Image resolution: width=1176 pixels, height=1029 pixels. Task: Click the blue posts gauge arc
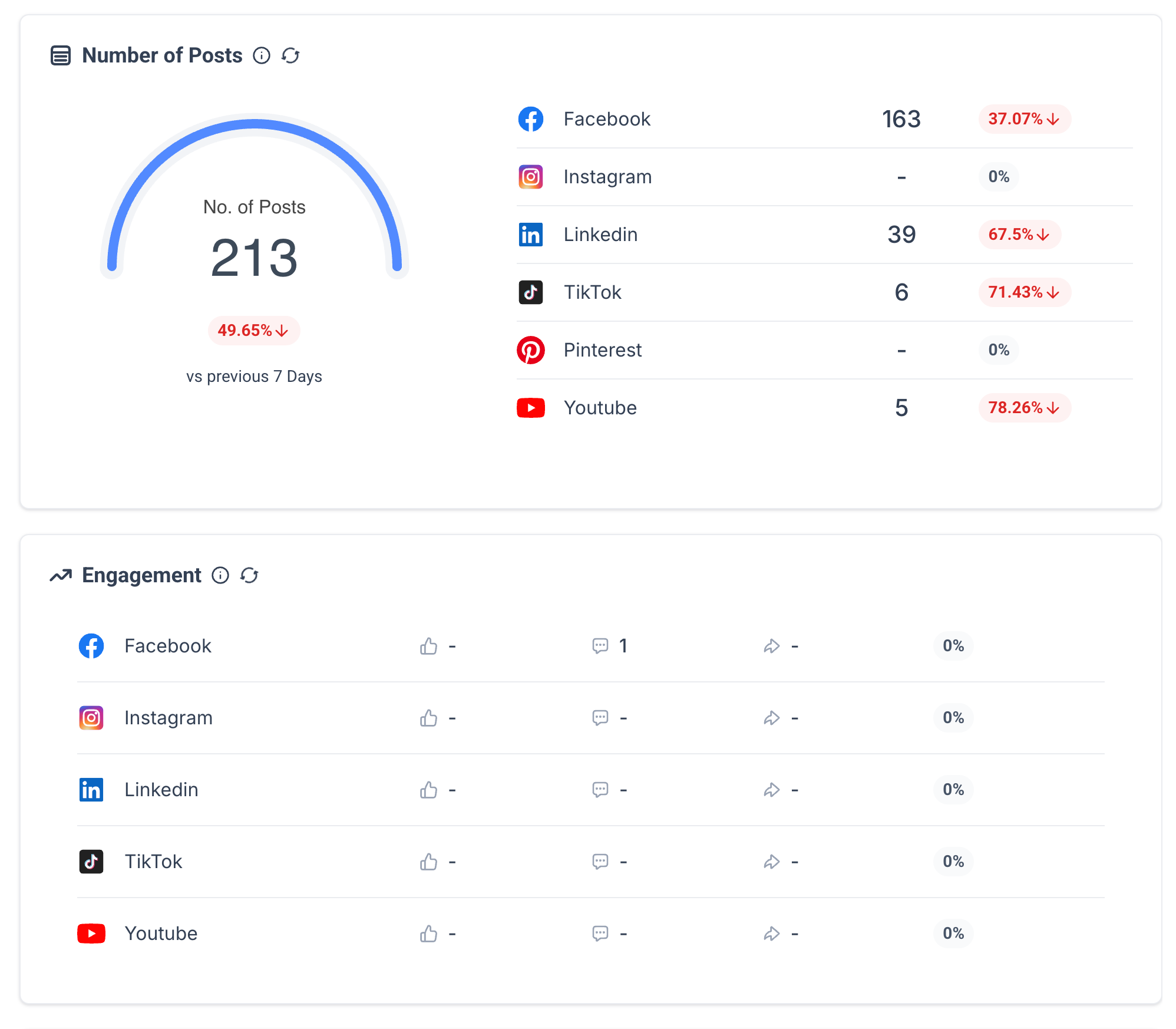point(255,124)
